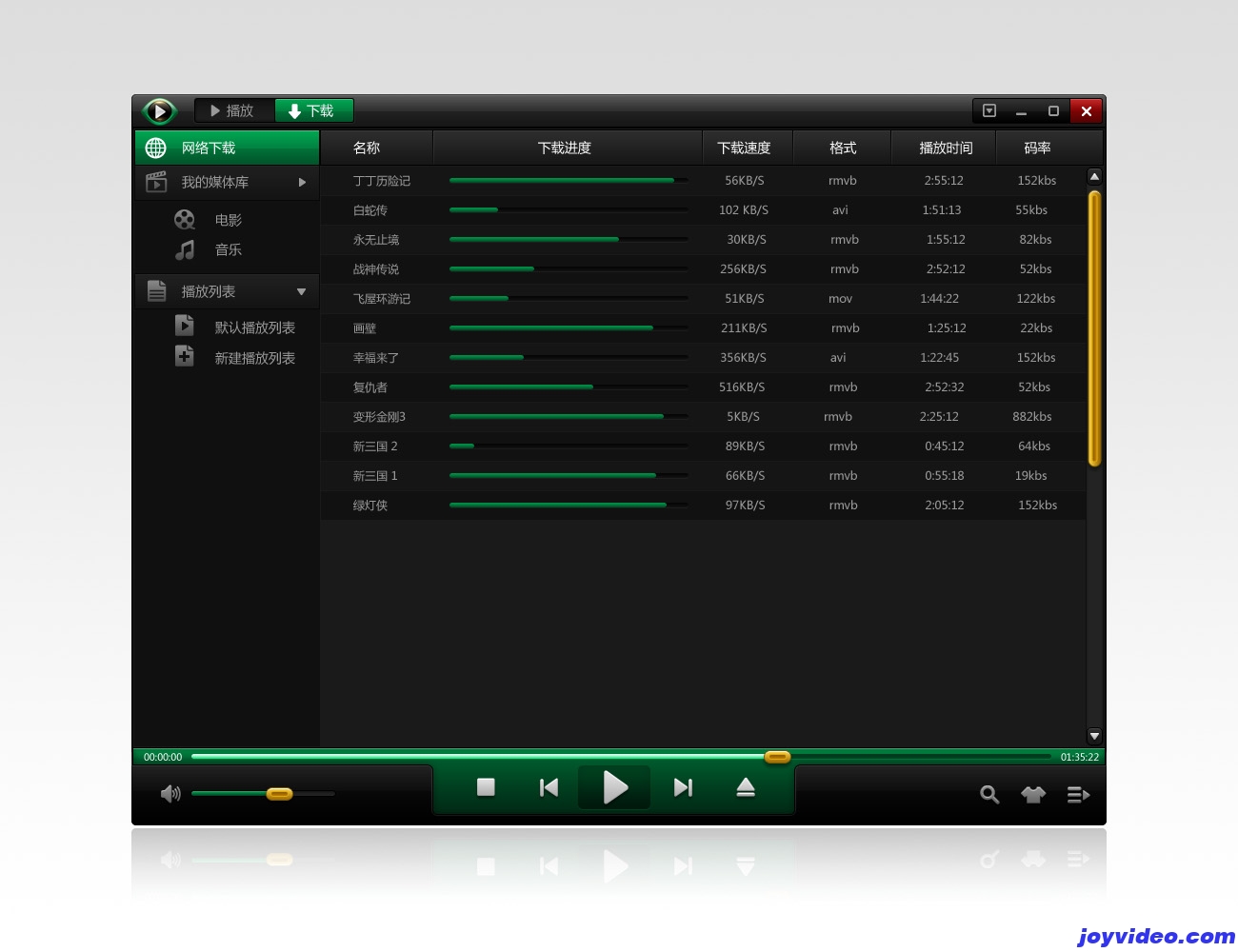Click the document icon beside 播放列表
Screen dimensions: 1238x952
(x=157, y=291)
